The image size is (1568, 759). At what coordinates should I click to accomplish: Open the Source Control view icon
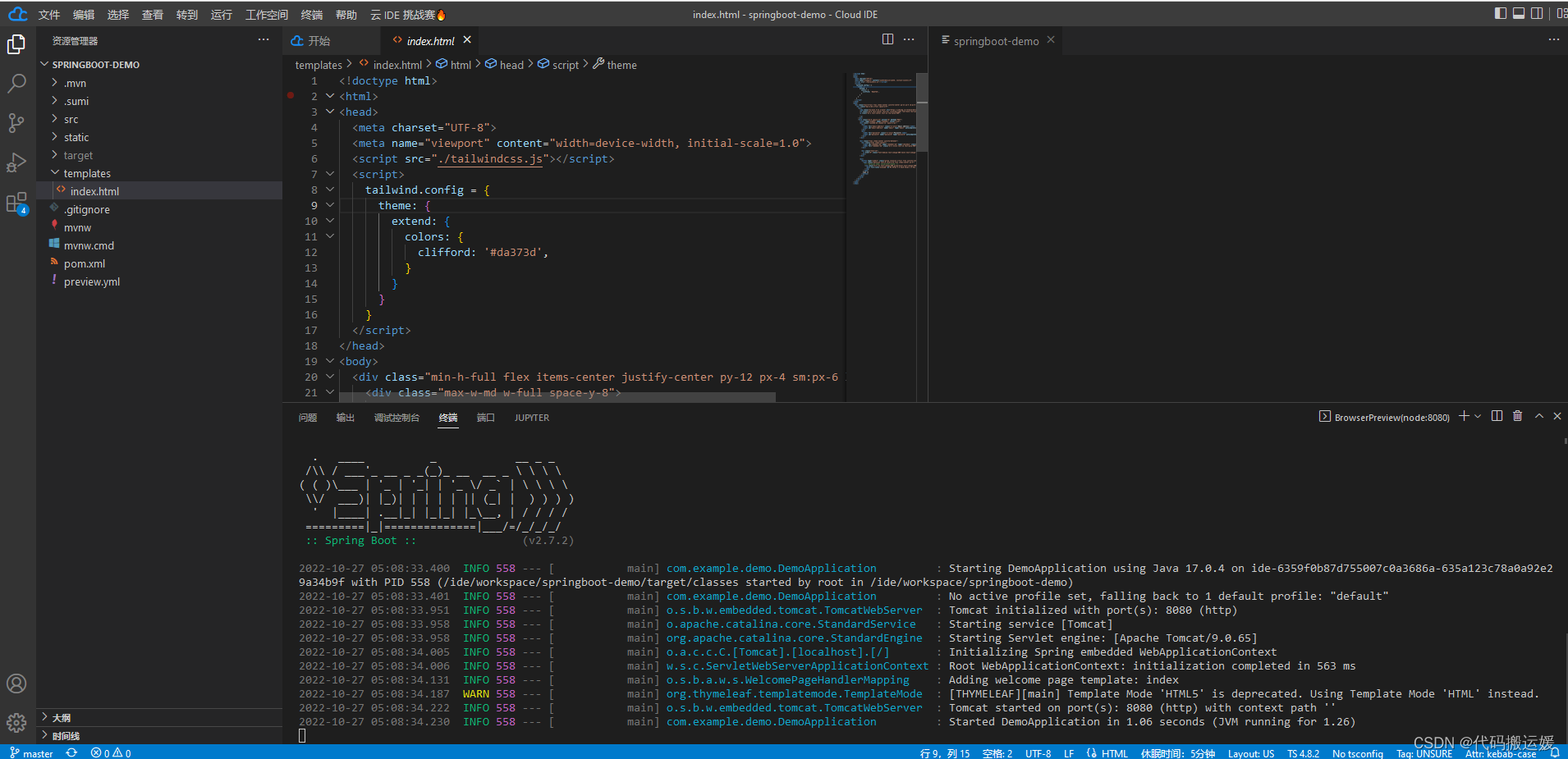tap(16, 123)
